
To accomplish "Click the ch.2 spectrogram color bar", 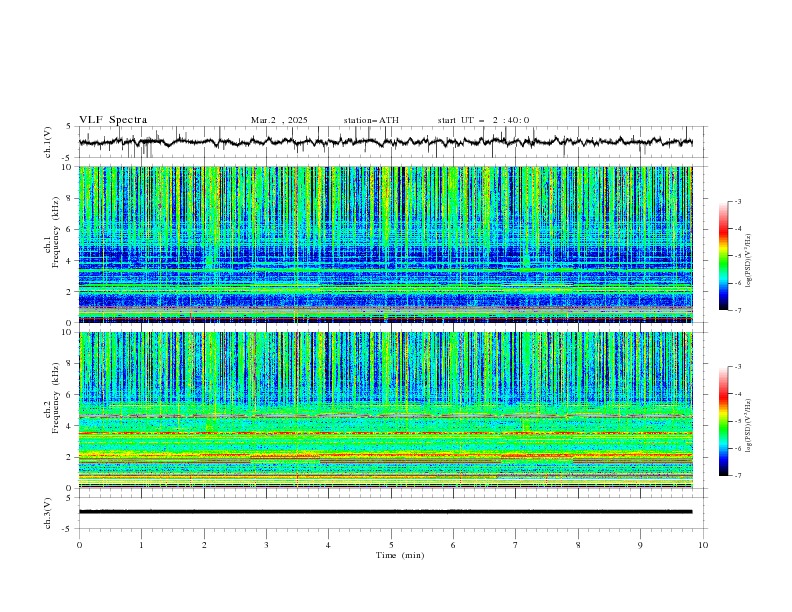I will [723, 421].
